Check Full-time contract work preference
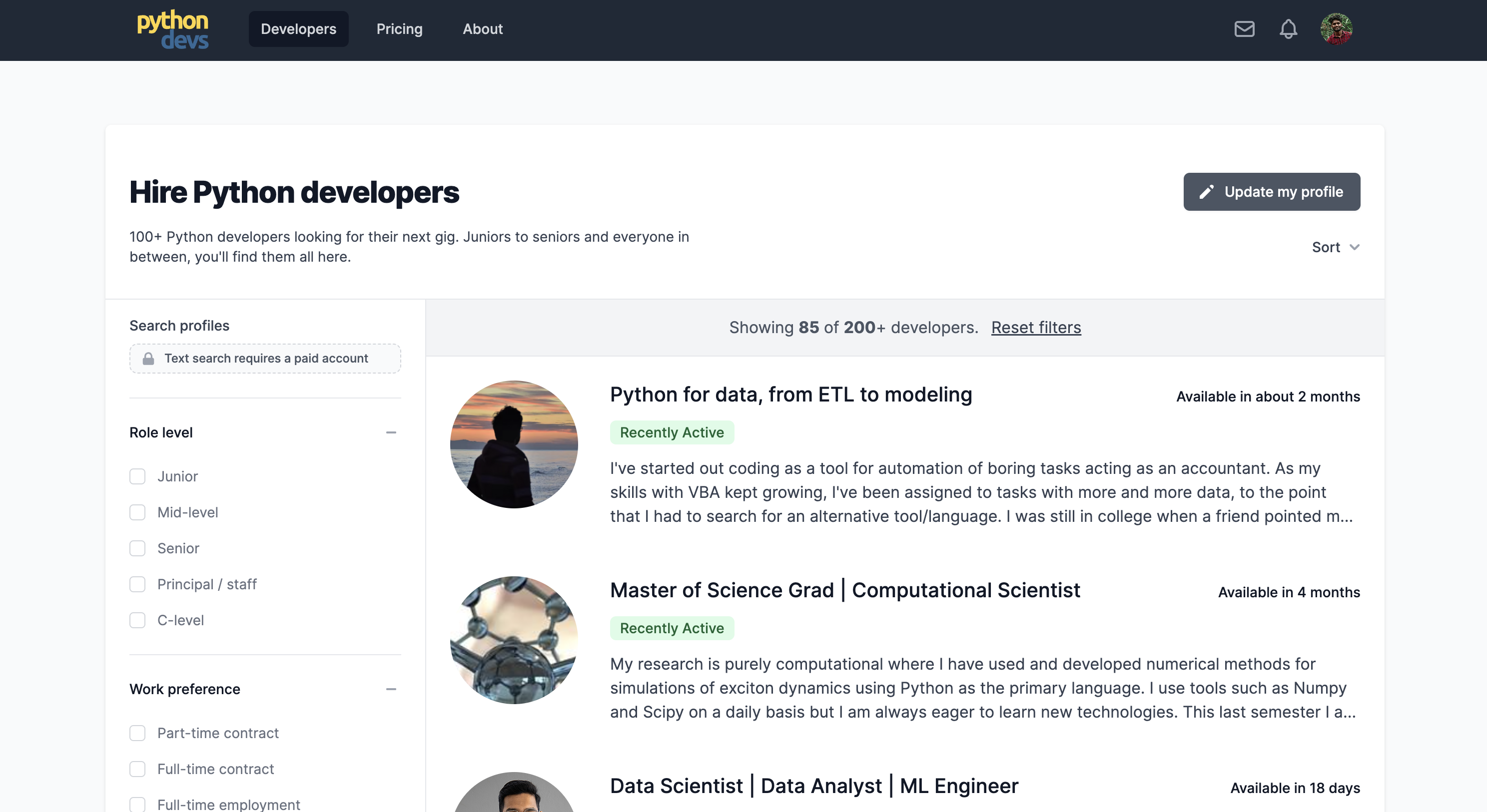 click(x=137, y=769)
